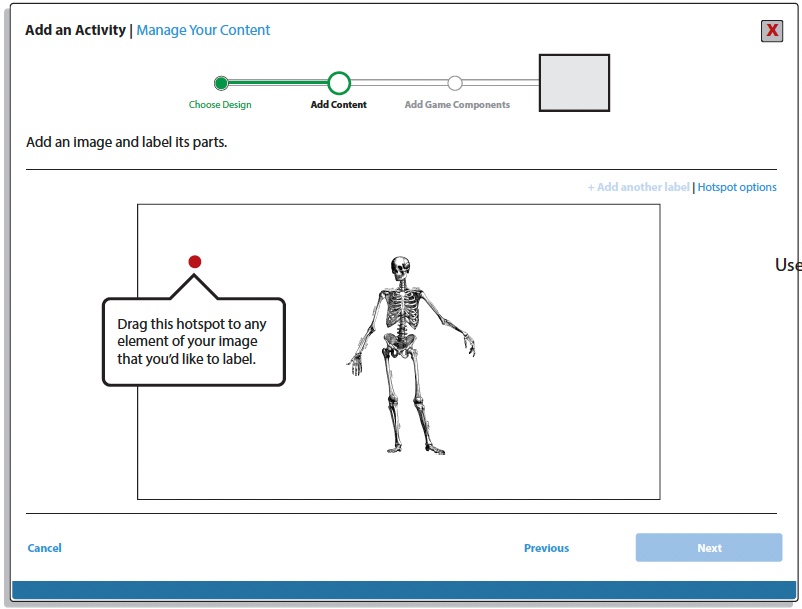Click the skeleton's pelvis
This screenshot has width=802, height=609.
pyautogui.click(x=402, y=346)
